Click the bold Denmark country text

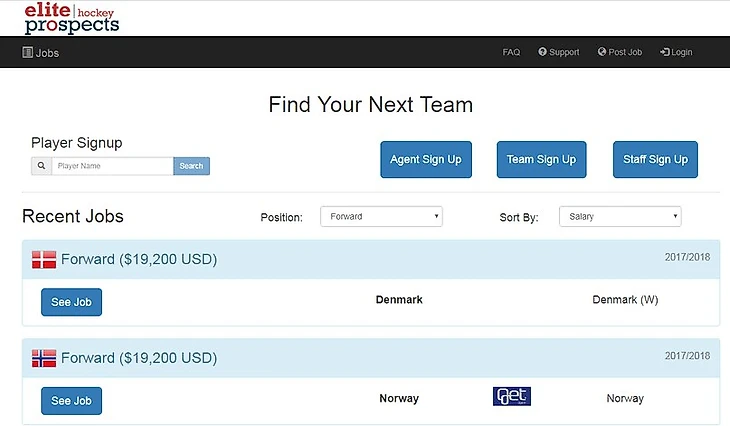tap(399, 300)
